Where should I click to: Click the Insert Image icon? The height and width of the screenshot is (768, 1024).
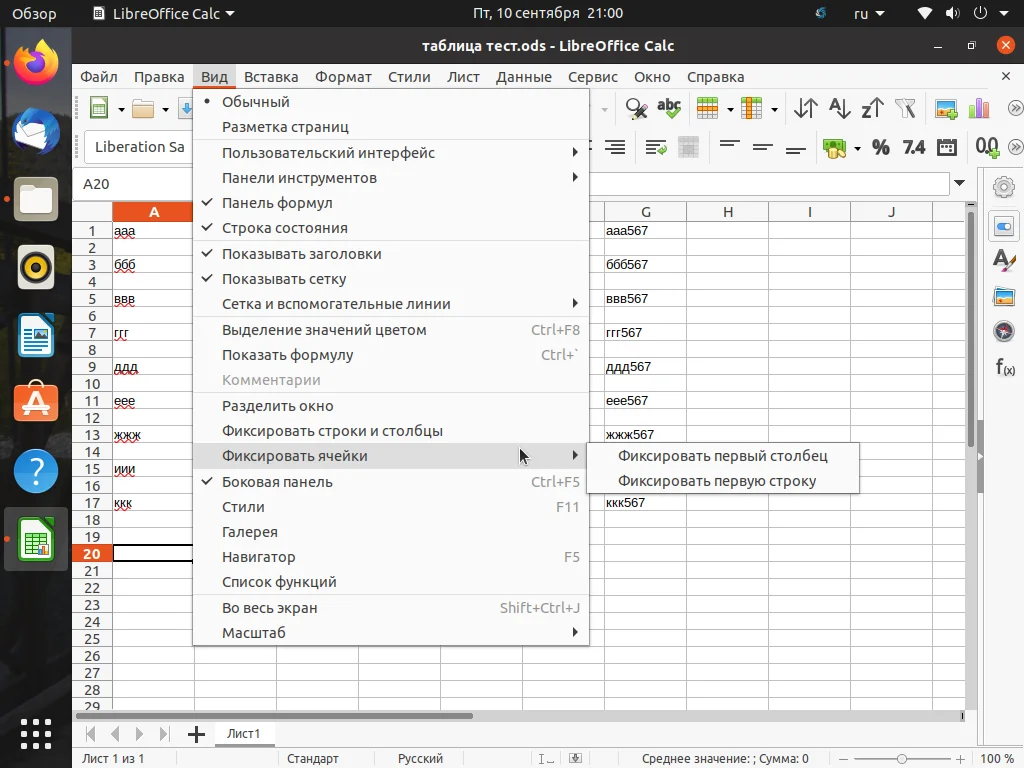point(946,108)
